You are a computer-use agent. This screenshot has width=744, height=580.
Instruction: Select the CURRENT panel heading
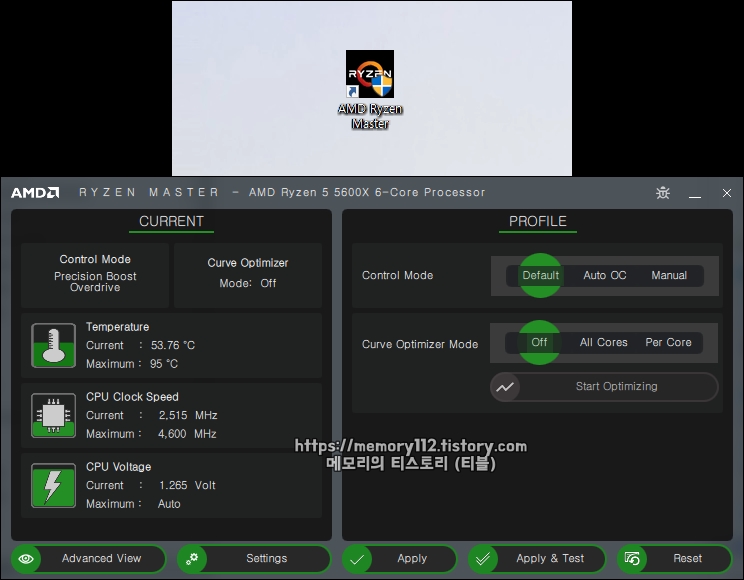point(171,222)
